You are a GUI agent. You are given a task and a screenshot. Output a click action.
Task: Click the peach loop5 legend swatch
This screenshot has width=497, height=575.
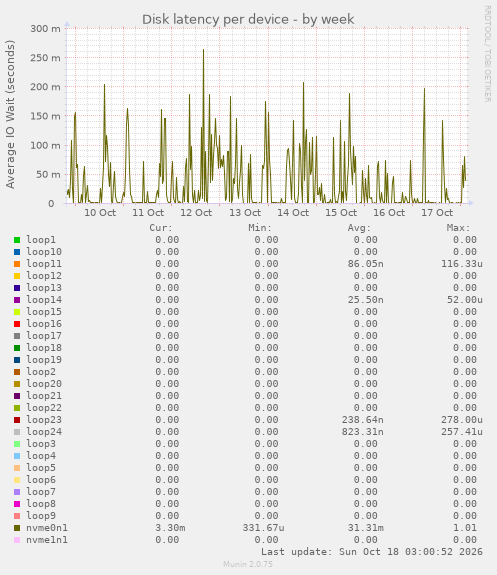coord(17,468)
